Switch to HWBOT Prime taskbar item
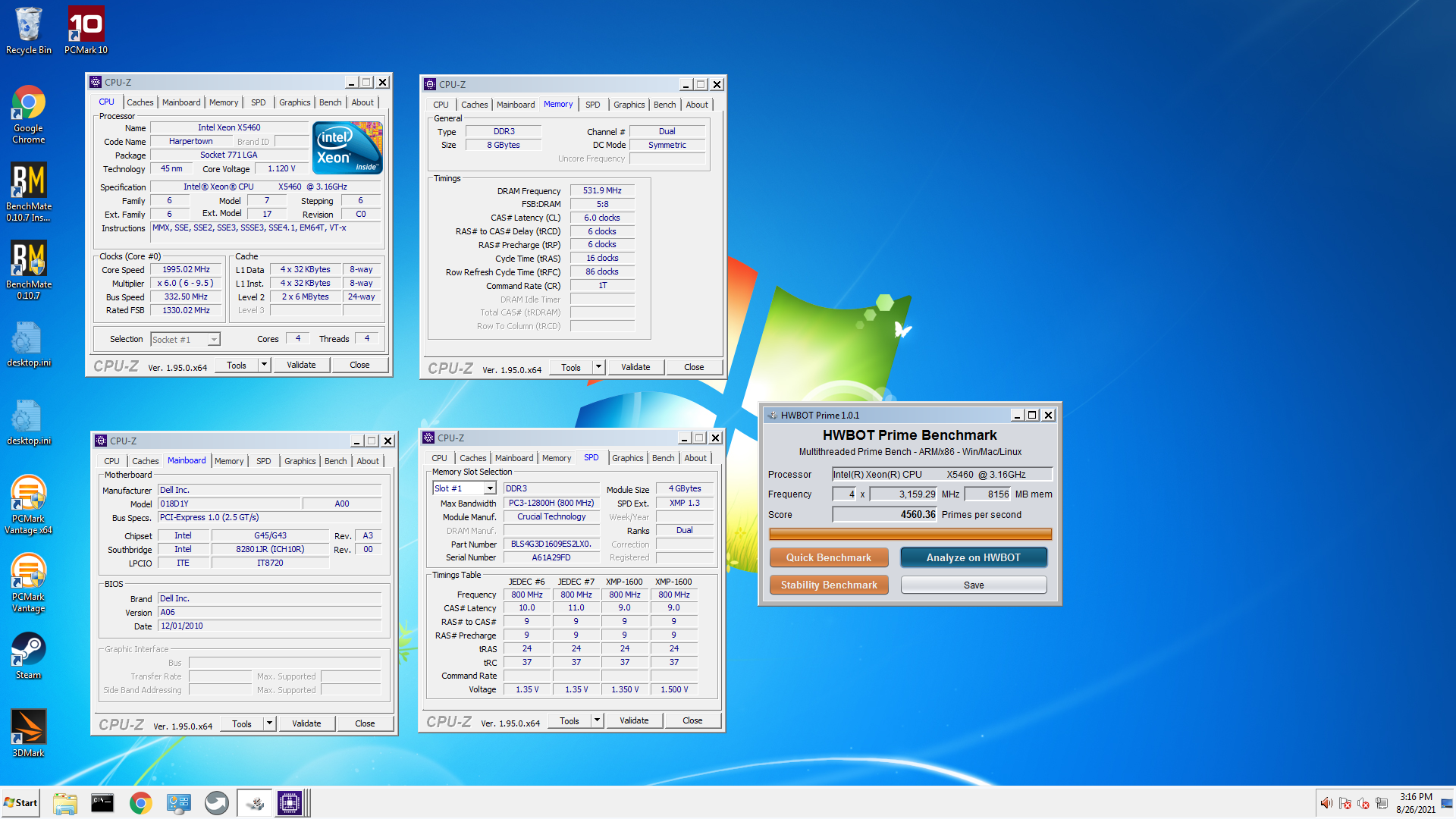Image resolution: width=1456 pixels, height=819 pixels. [255, 803]
